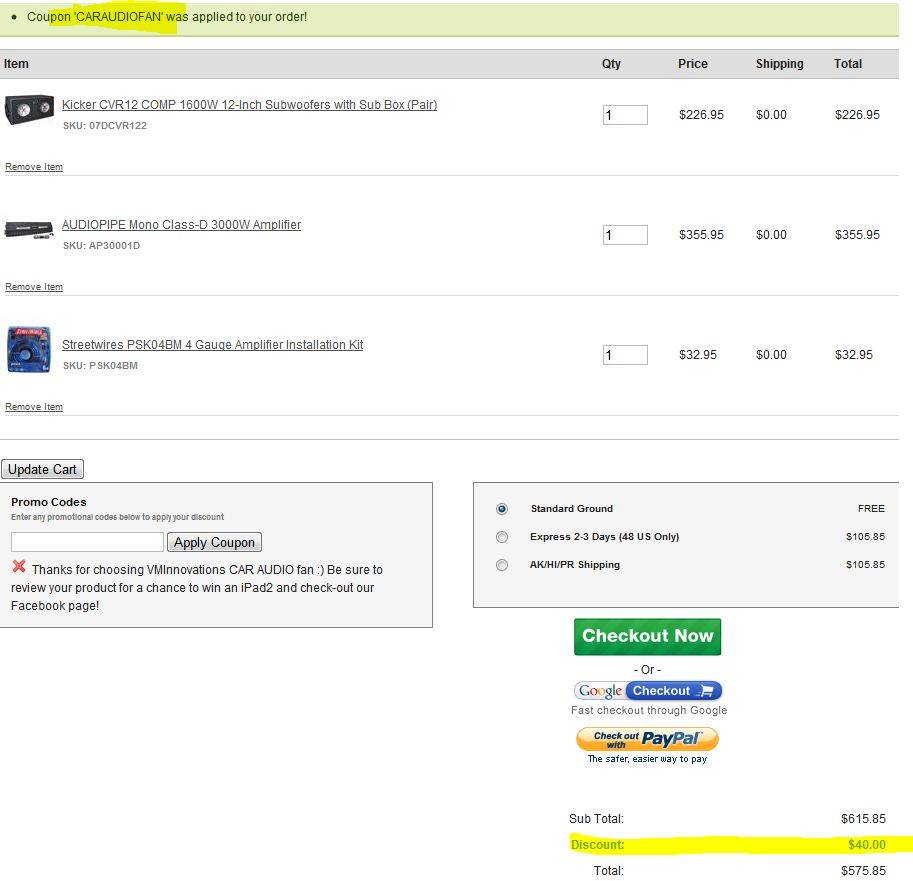The image size is (913, 881).
Task: Remove the Streetwires installation kit item
Action: (34, 406)
